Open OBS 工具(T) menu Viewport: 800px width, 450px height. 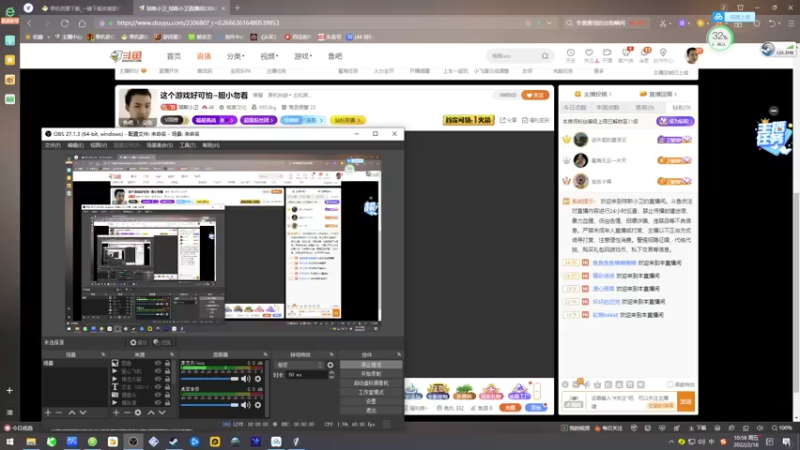pyautogui.click(x=187, y=145)
